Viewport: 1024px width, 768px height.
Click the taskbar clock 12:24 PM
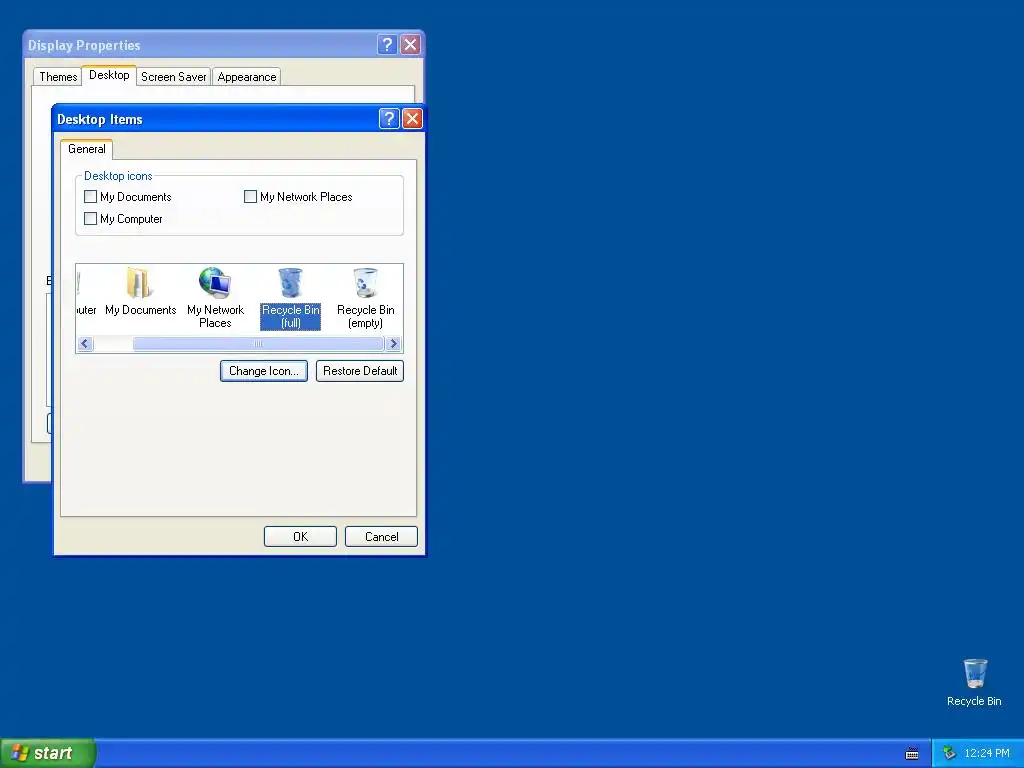[x=987, y=753]
